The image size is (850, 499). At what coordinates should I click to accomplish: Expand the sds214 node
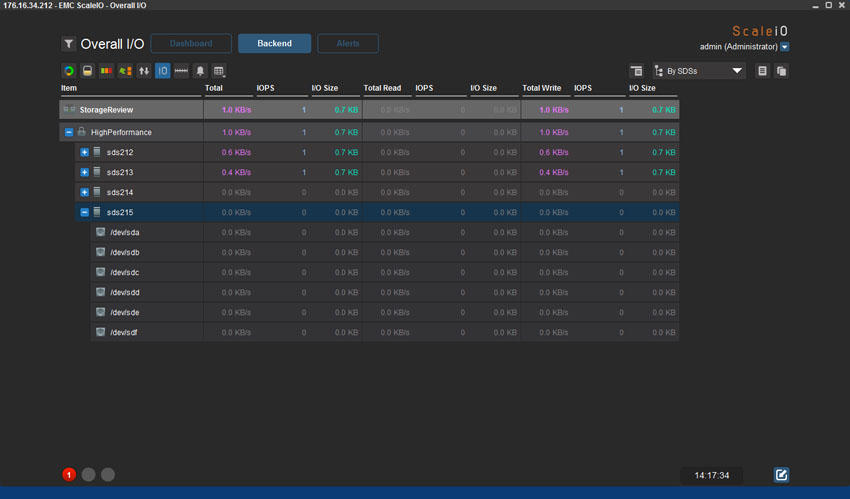[x=85, y=192]
